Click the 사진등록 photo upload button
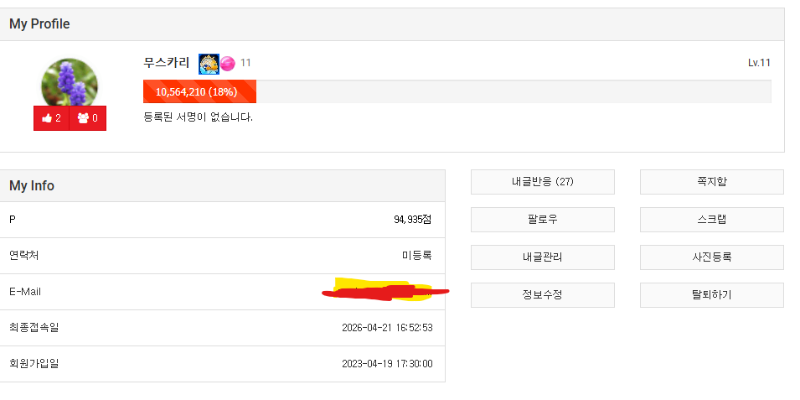Viewport: 800px width, 400px height. 711,257
